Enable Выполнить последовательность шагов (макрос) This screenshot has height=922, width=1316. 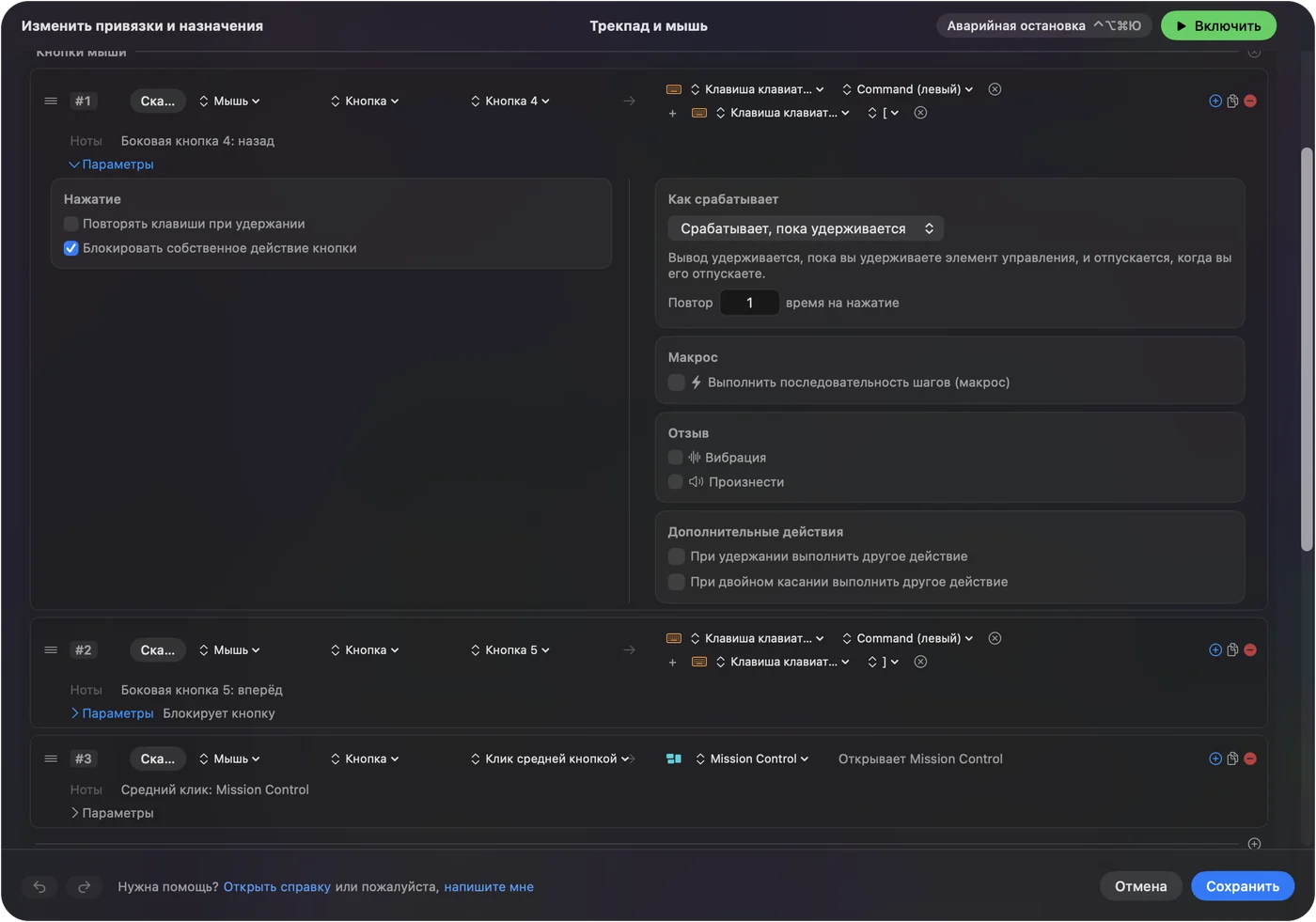(x=676, y=383)
